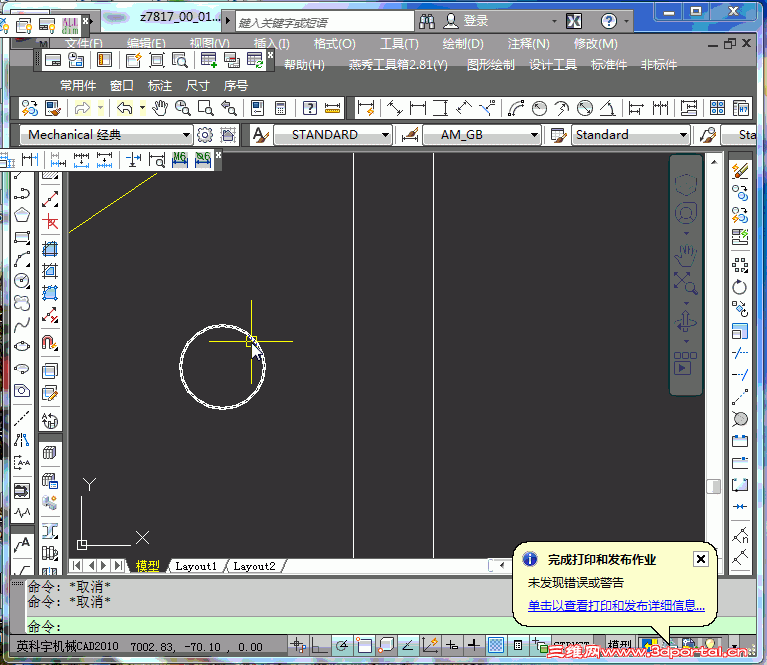767x665 pixels.
Task: Open the STANDARD text style dropdown
Action: pyautogui.click(x=385, y=135)
